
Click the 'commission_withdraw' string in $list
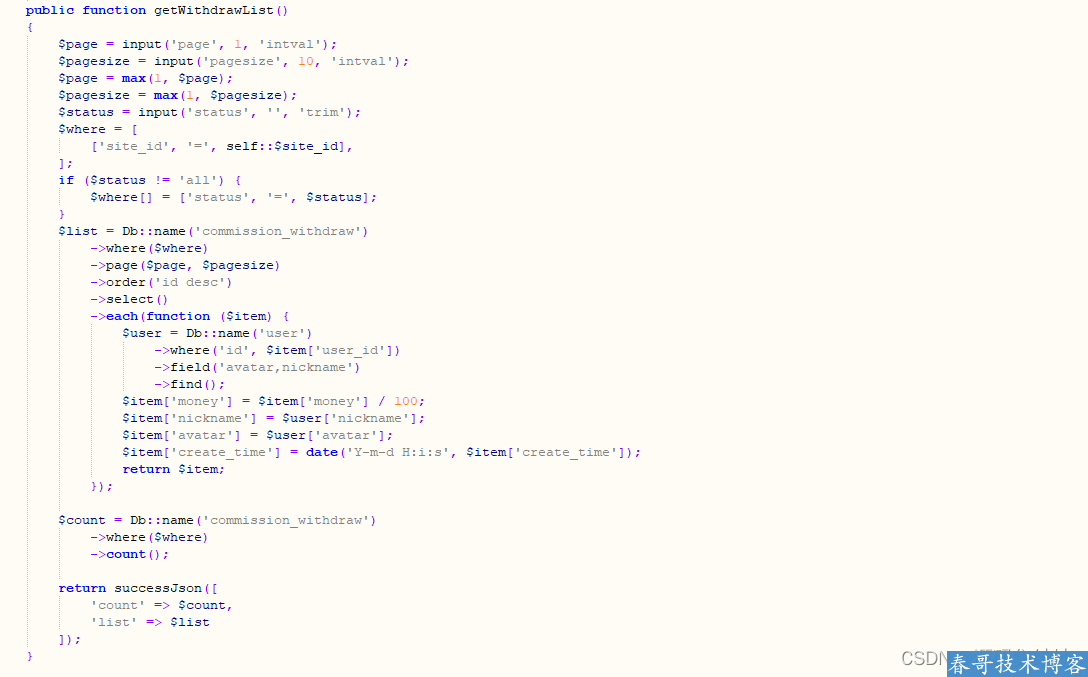(282, 231)
